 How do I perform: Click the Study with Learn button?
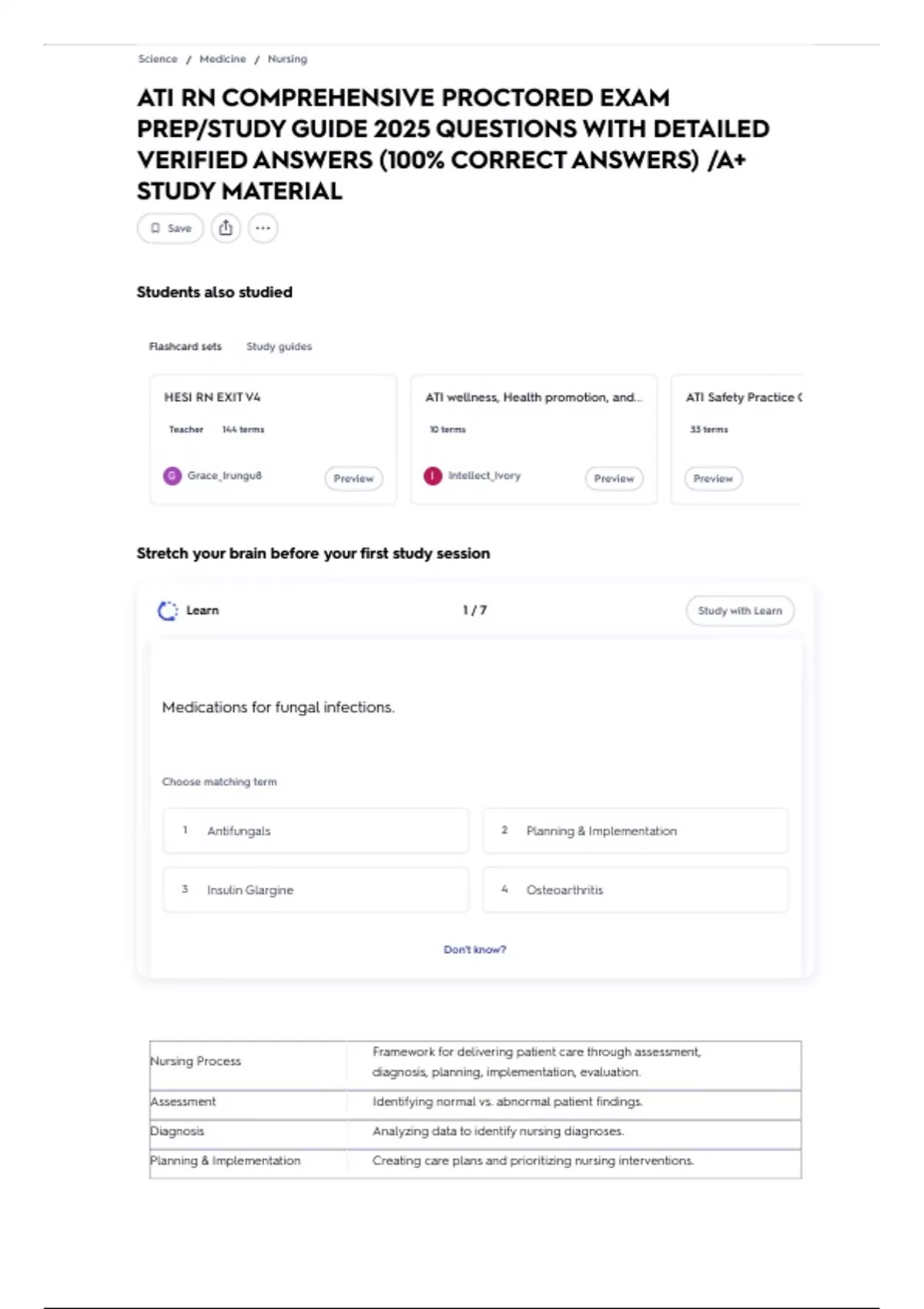pos(739,611)
